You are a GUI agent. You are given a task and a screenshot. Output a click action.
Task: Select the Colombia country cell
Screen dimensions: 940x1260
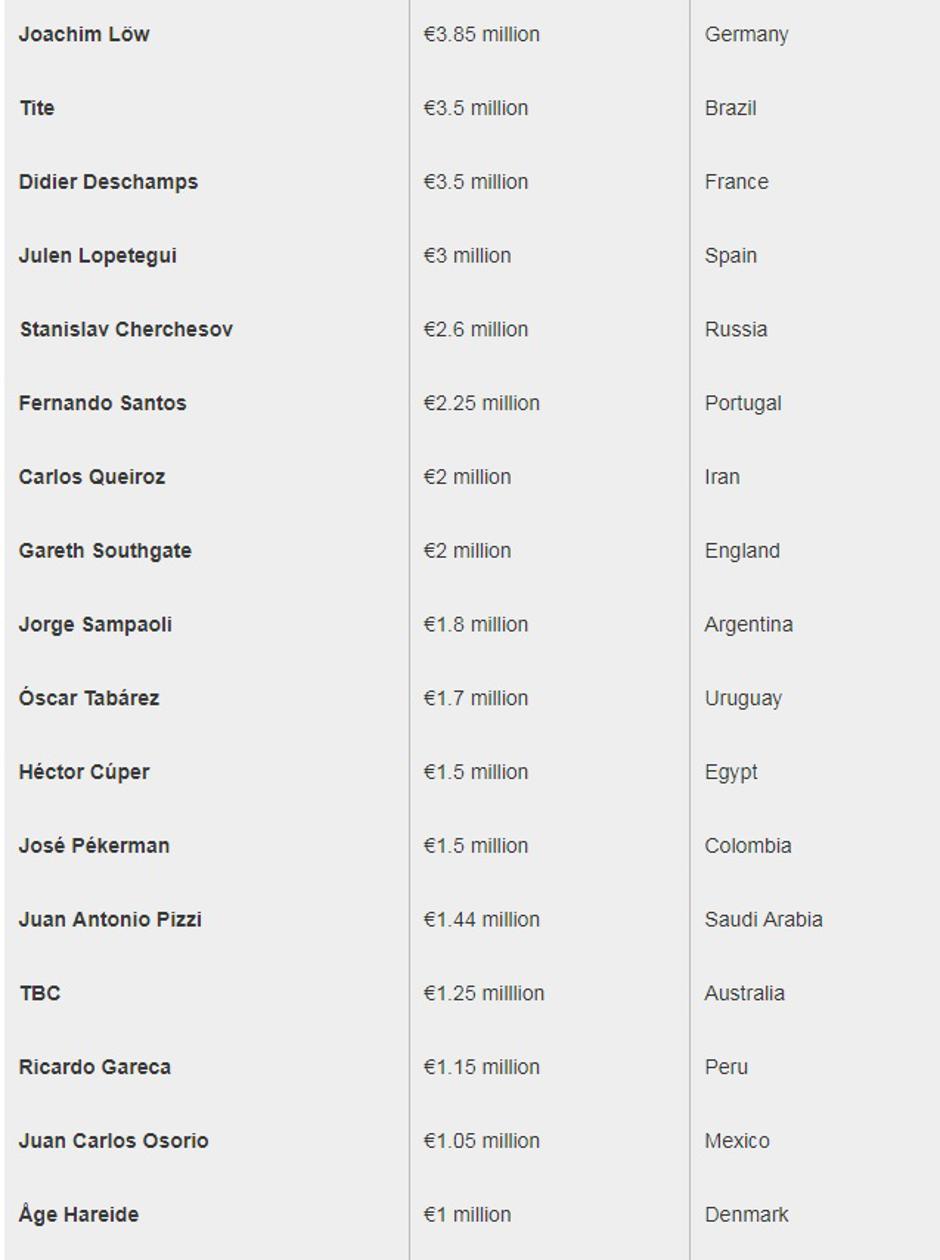point(748,846)
